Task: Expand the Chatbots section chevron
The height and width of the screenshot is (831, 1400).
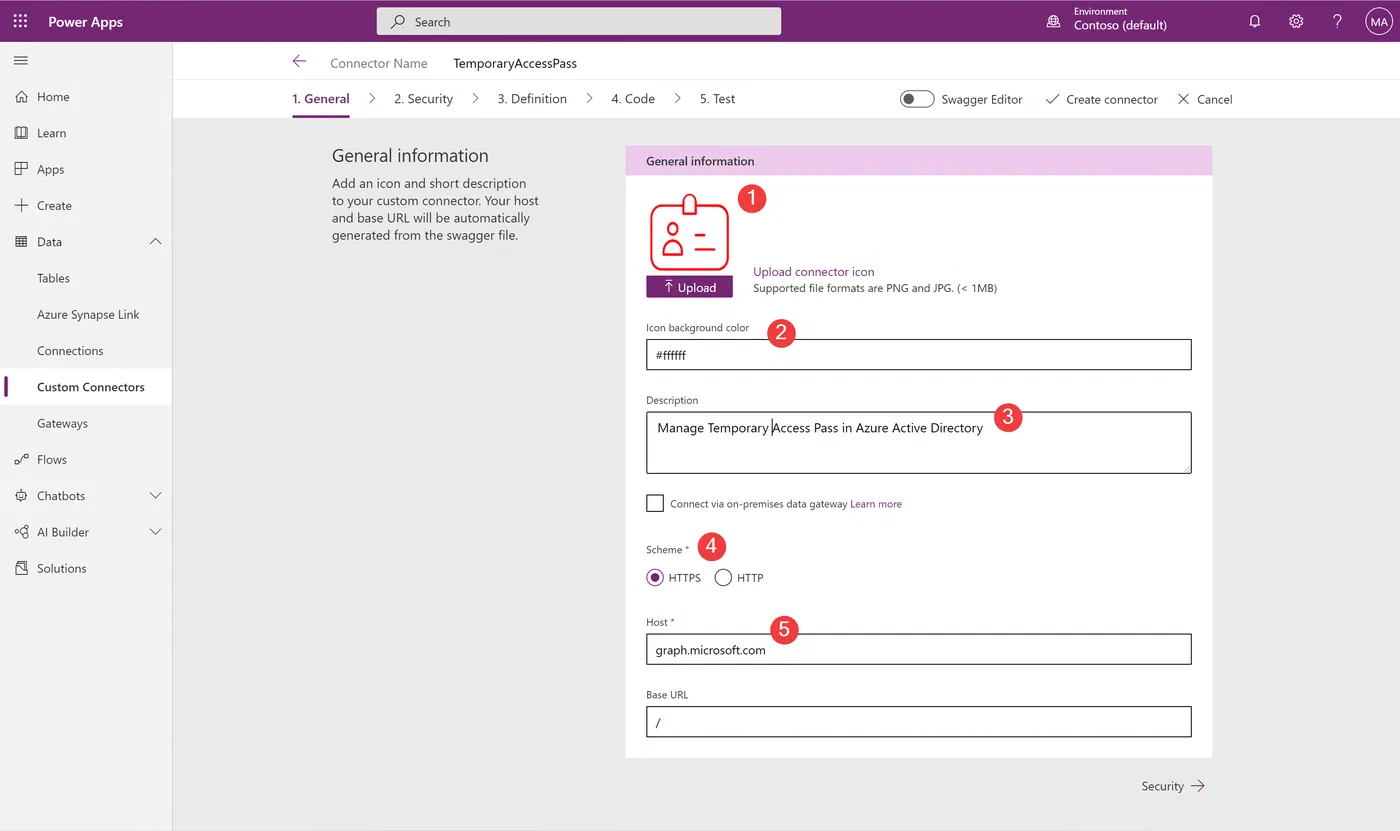Action: click(x=155, y=496)
